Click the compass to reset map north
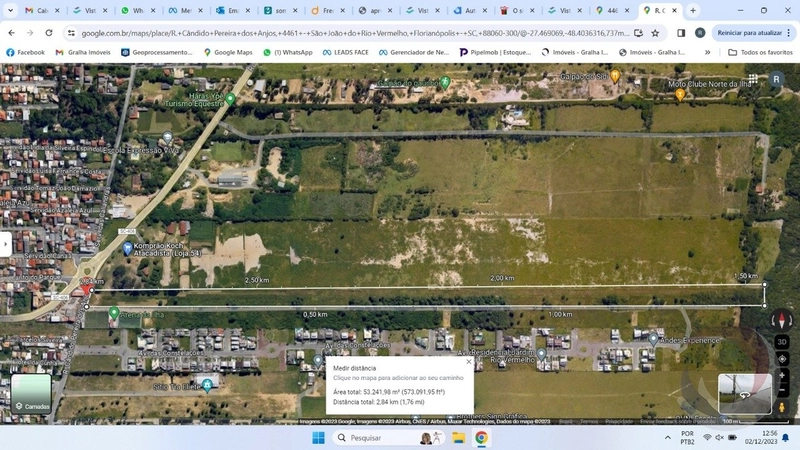This screenshot has height=450, width=800. 782,320
